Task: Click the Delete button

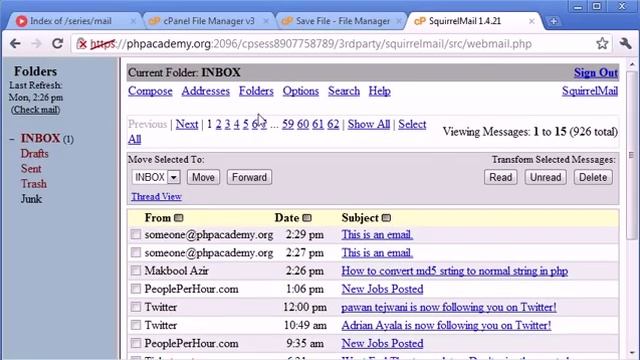Action: click(593, 177)
